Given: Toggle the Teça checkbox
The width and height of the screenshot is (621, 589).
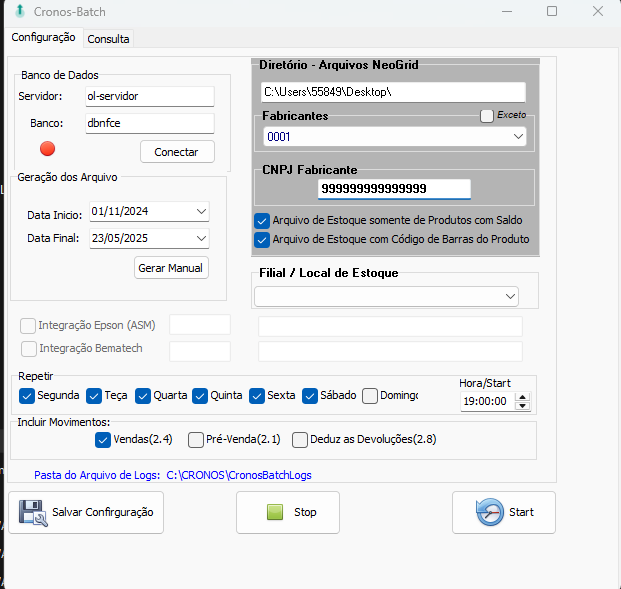Looking at the screenshot, I should click(x=94, y=396).
